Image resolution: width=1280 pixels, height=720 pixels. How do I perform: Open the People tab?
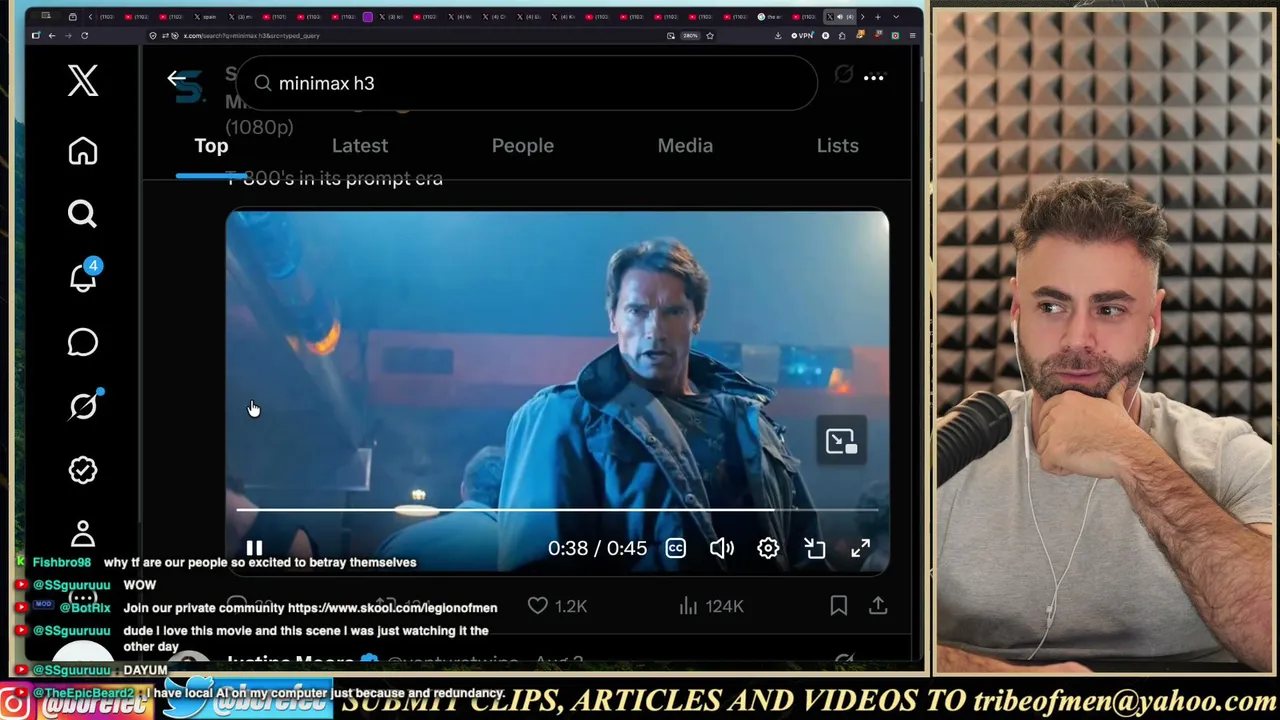(x=523, y=146)
